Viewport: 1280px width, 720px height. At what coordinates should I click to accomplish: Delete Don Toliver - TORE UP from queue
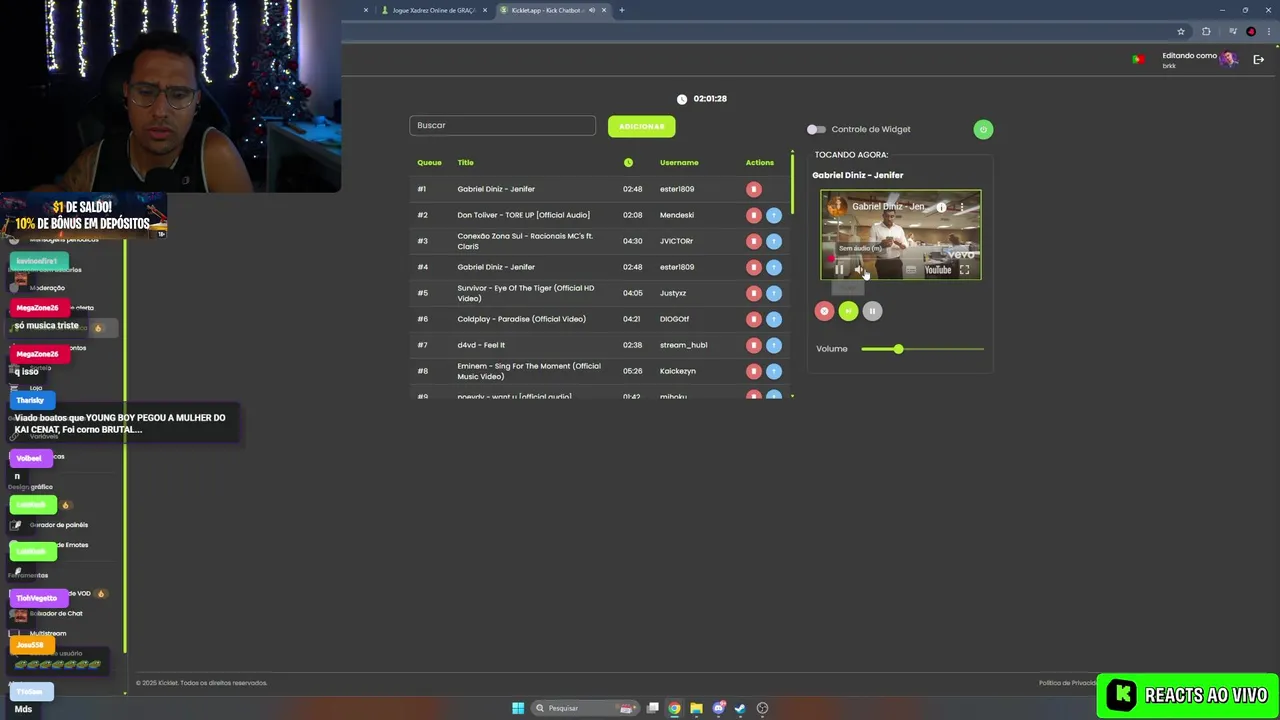click(754, 215)
